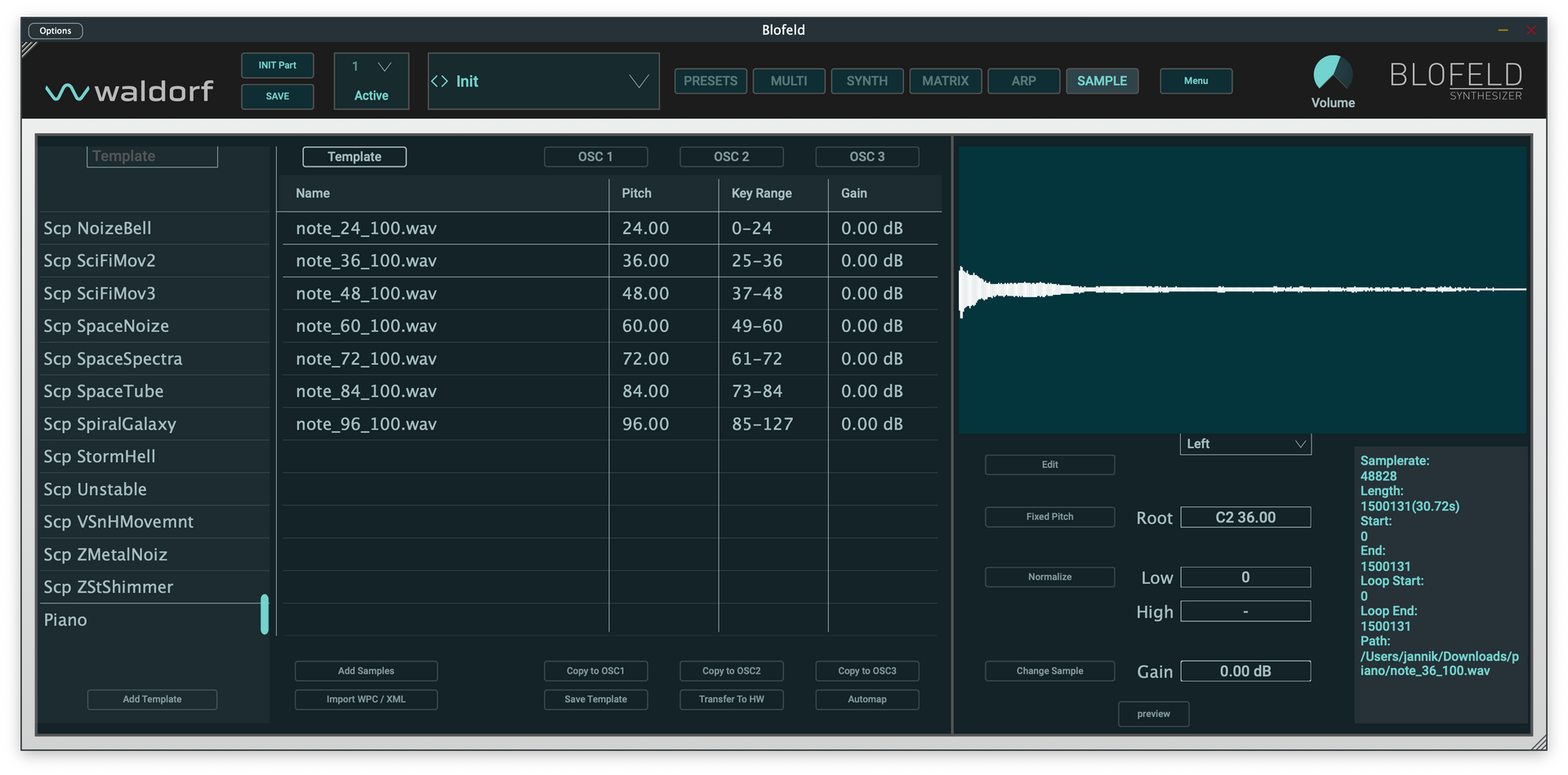Switch to the OSC 1 tab
Viewport: 1568px width, 775px height.
pyautogui.click(x=596, y=157)
